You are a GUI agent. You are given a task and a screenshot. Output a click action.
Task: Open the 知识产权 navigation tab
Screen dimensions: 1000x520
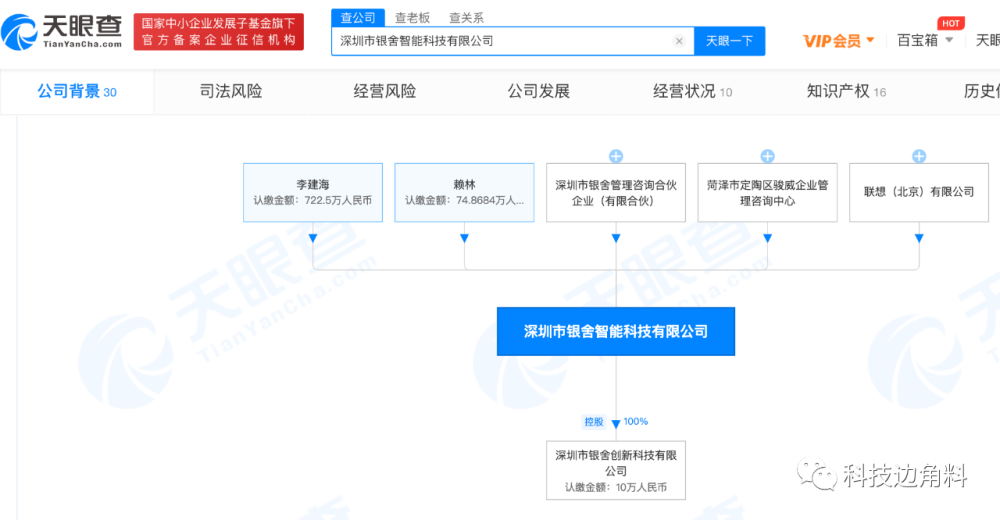(x=846, y=91)
